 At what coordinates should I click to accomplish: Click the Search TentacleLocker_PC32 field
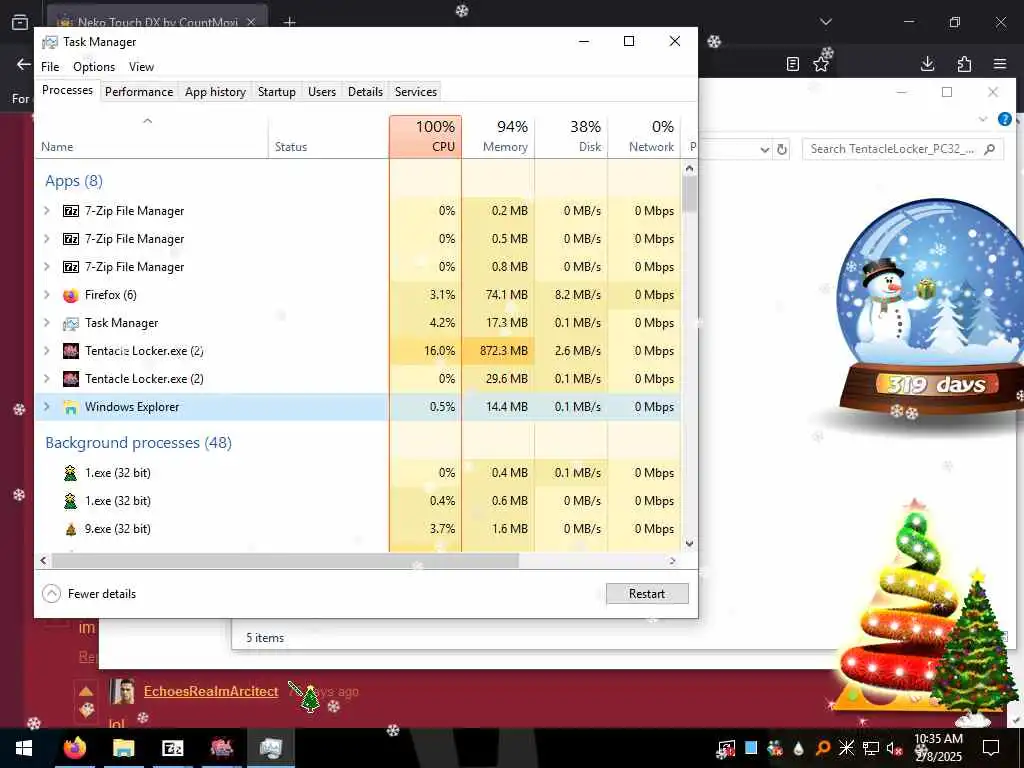(903, 149)
